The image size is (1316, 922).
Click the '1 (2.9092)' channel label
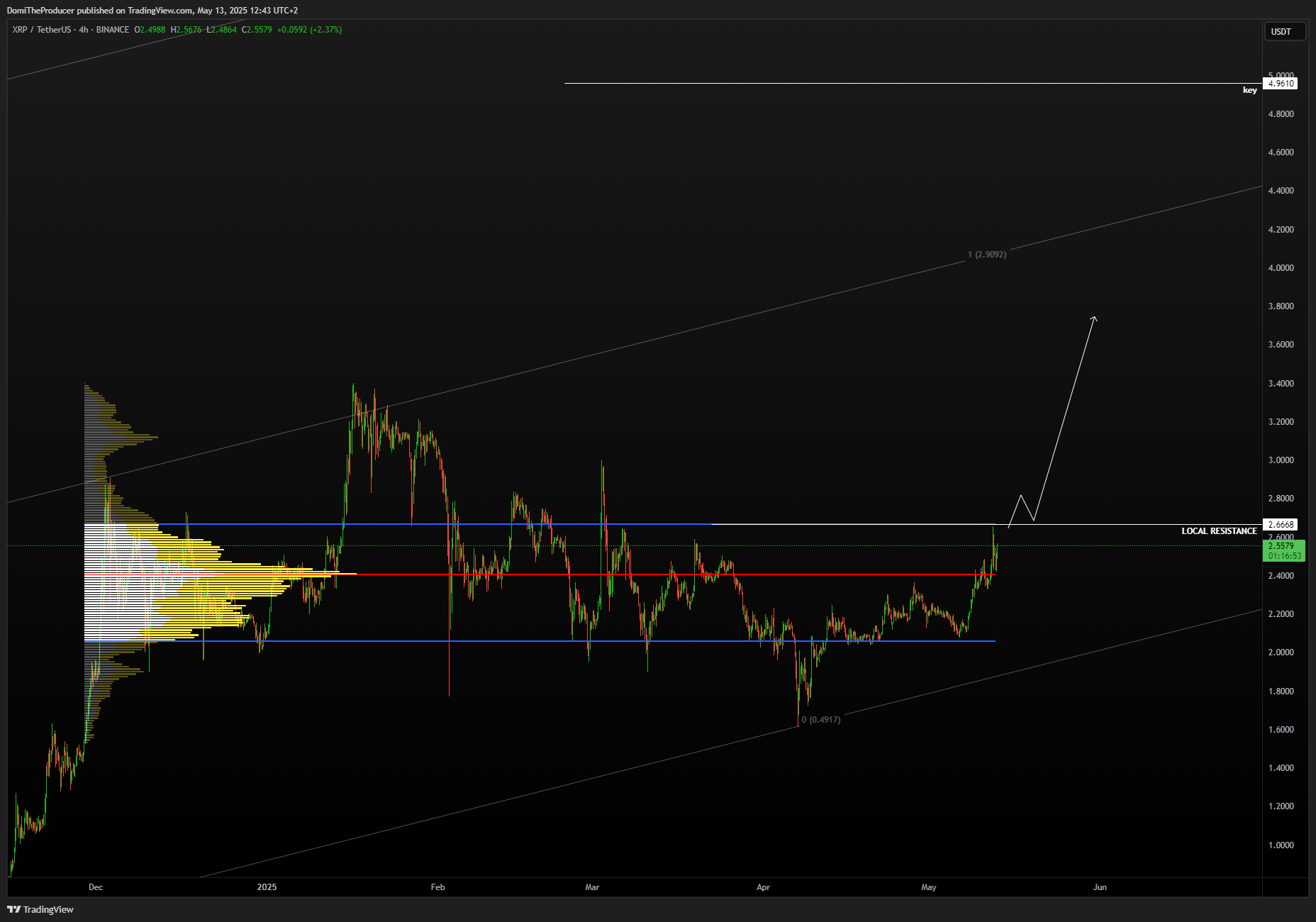[987, 255]
